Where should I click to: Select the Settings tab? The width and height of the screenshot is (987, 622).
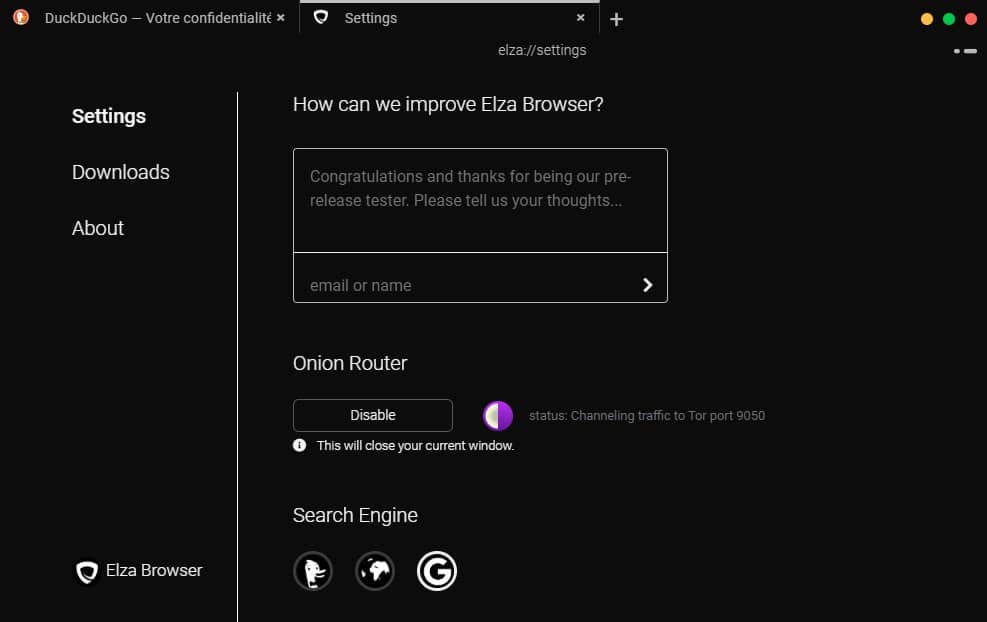pos(449,18)
